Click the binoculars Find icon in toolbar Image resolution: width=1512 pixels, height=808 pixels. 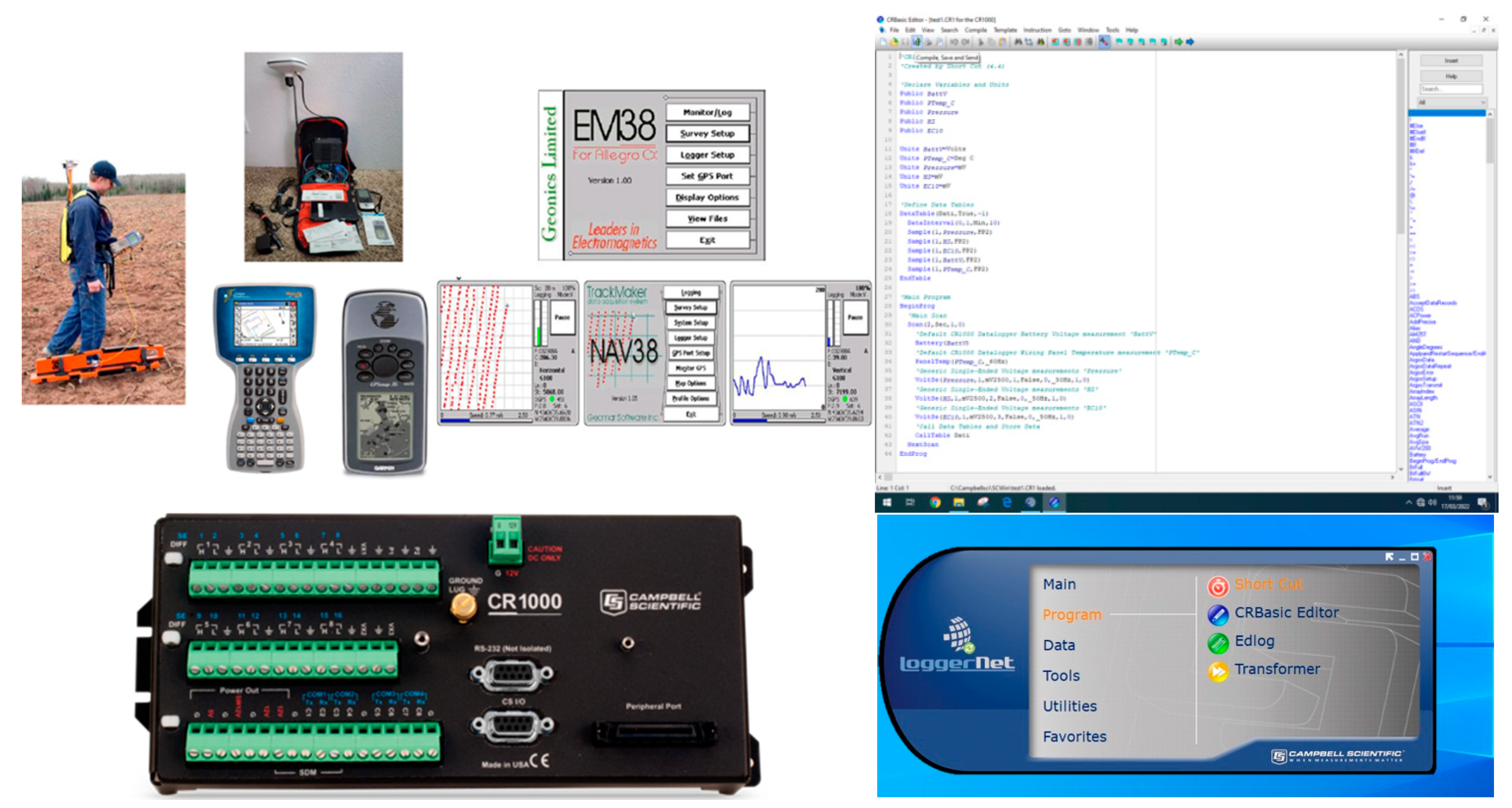pos(1018,42)
